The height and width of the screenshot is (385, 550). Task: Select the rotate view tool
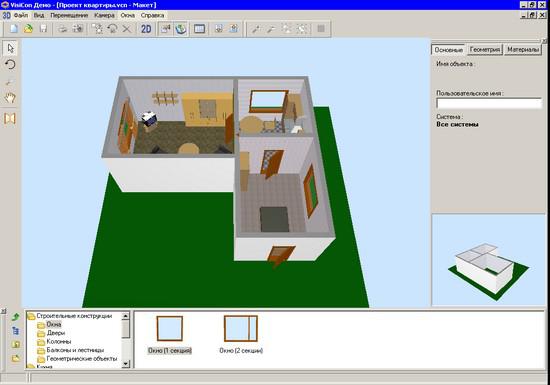click(10, 65)
